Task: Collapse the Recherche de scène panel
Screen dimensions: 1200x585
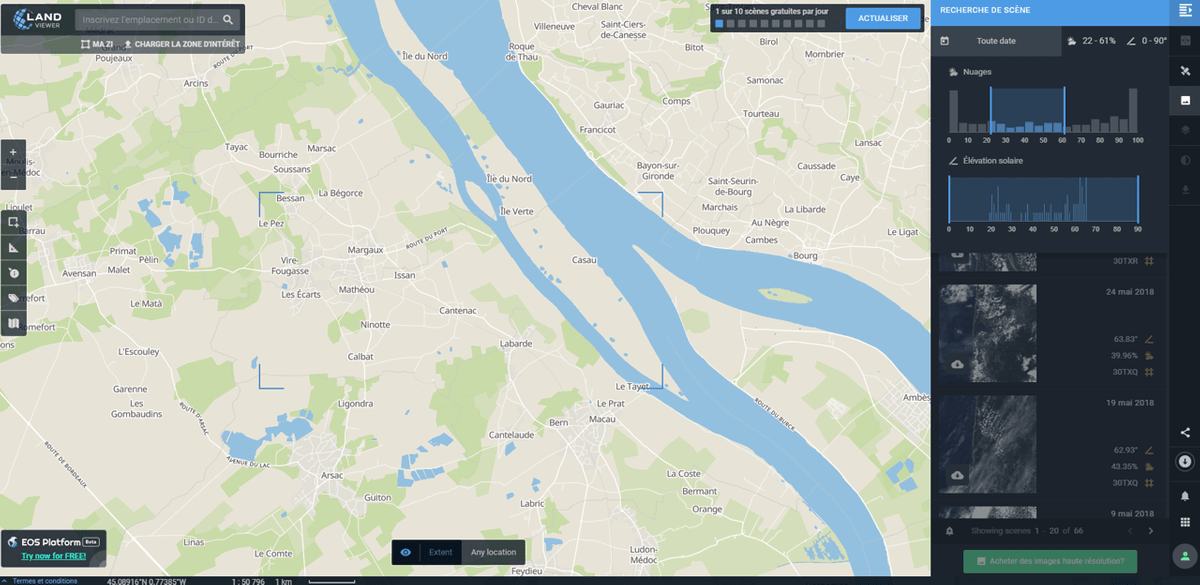Action: coord(1184,12)
